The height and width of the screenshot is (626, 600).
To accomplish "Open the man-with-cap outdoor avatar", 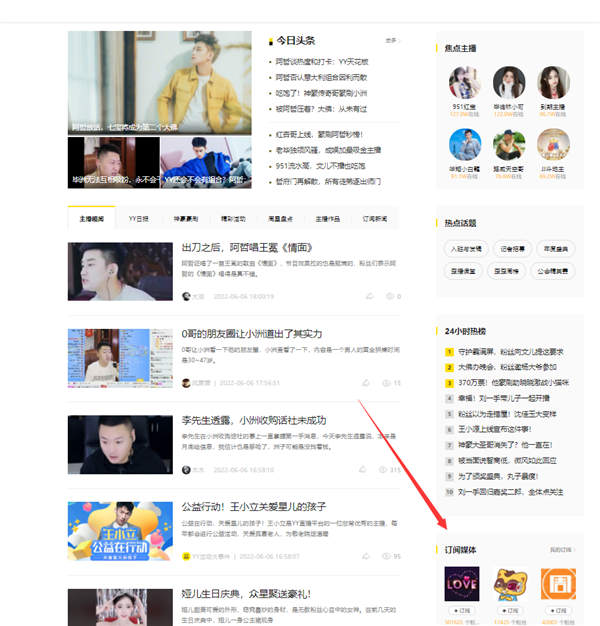I will click(x=509, y=145).
